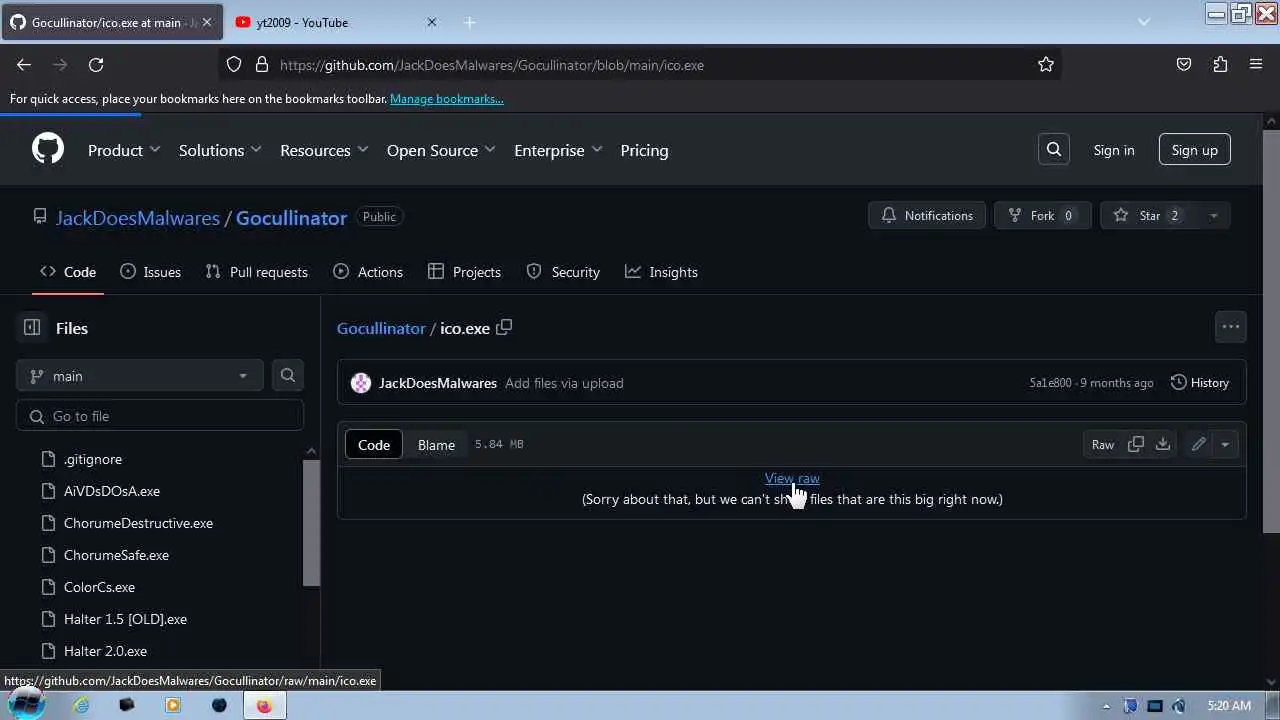
Task: Open Windows Start orb
Action: pyautogui.click(x=25, y=704)
